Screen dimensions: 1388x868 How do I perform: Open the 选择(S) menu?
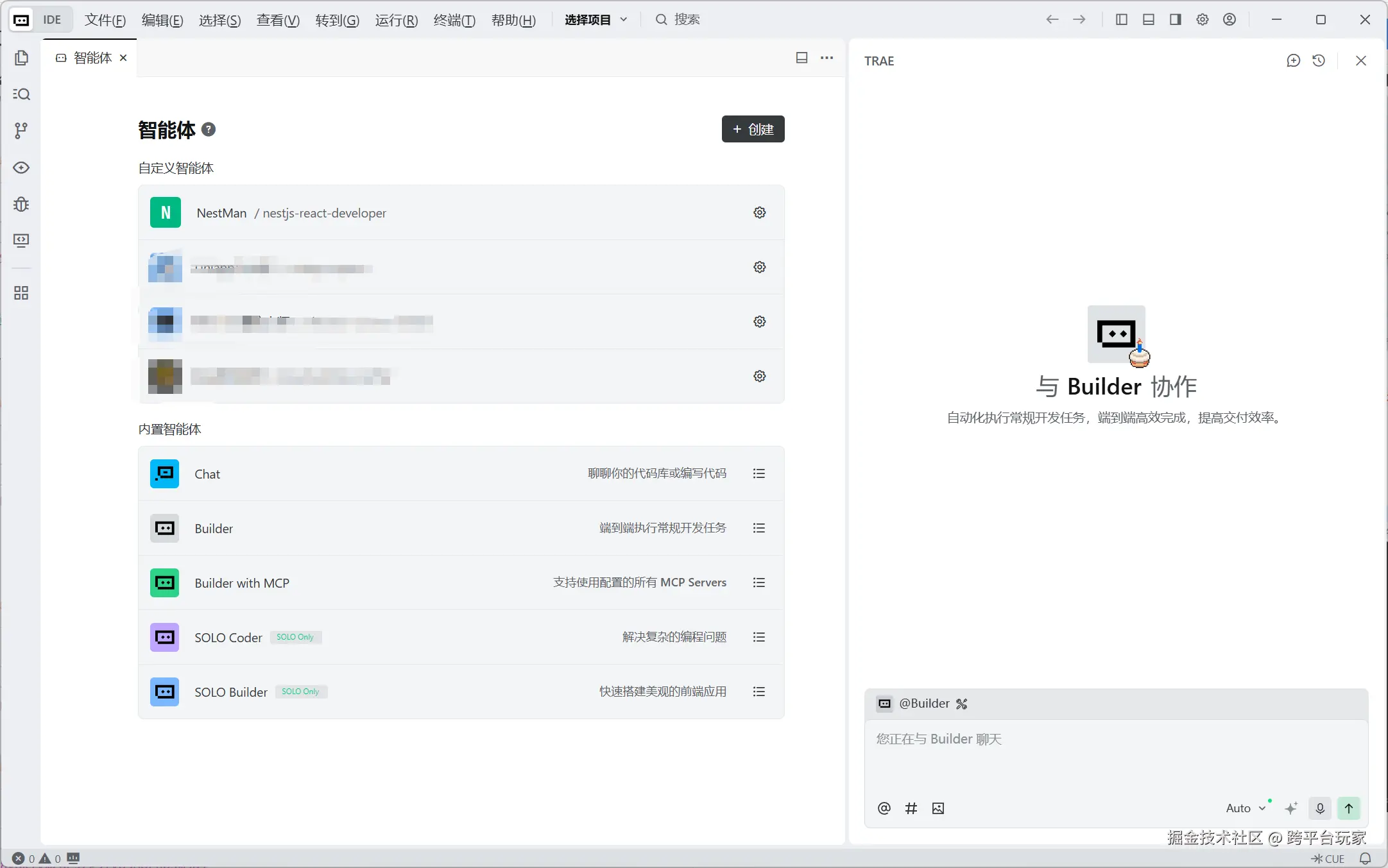[x=220, y=20]
